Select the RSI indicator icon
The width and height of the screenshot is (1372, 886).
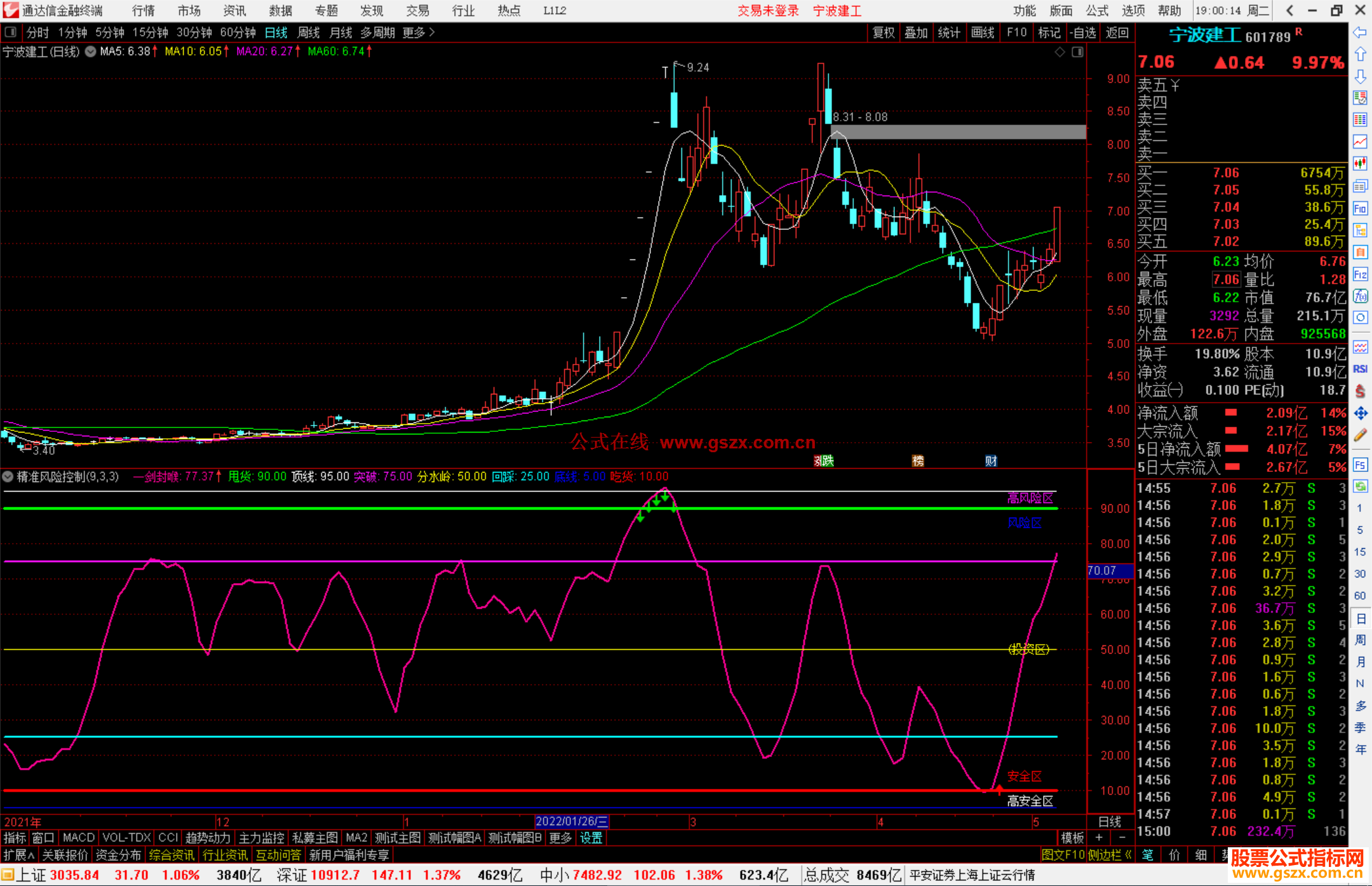click(x=1360, y=369)
